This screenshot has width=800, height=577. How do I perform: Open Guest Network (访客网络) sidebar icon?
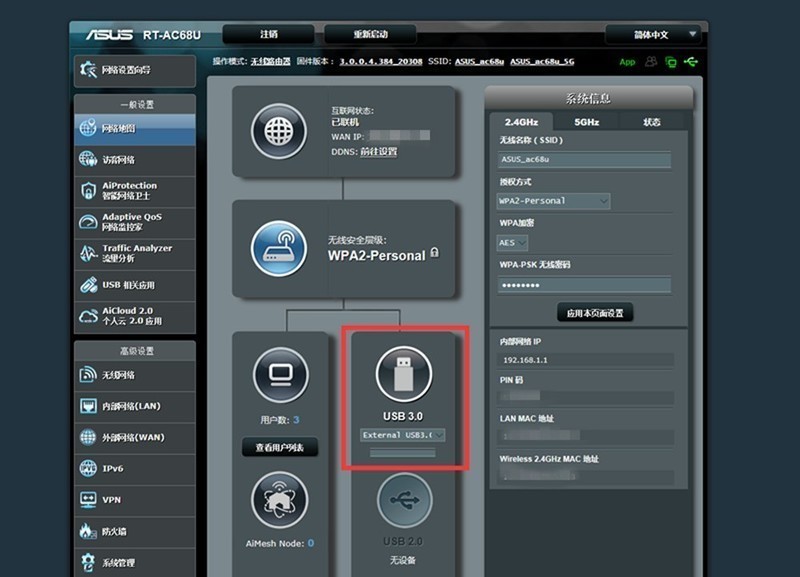[x=88, y=159]
